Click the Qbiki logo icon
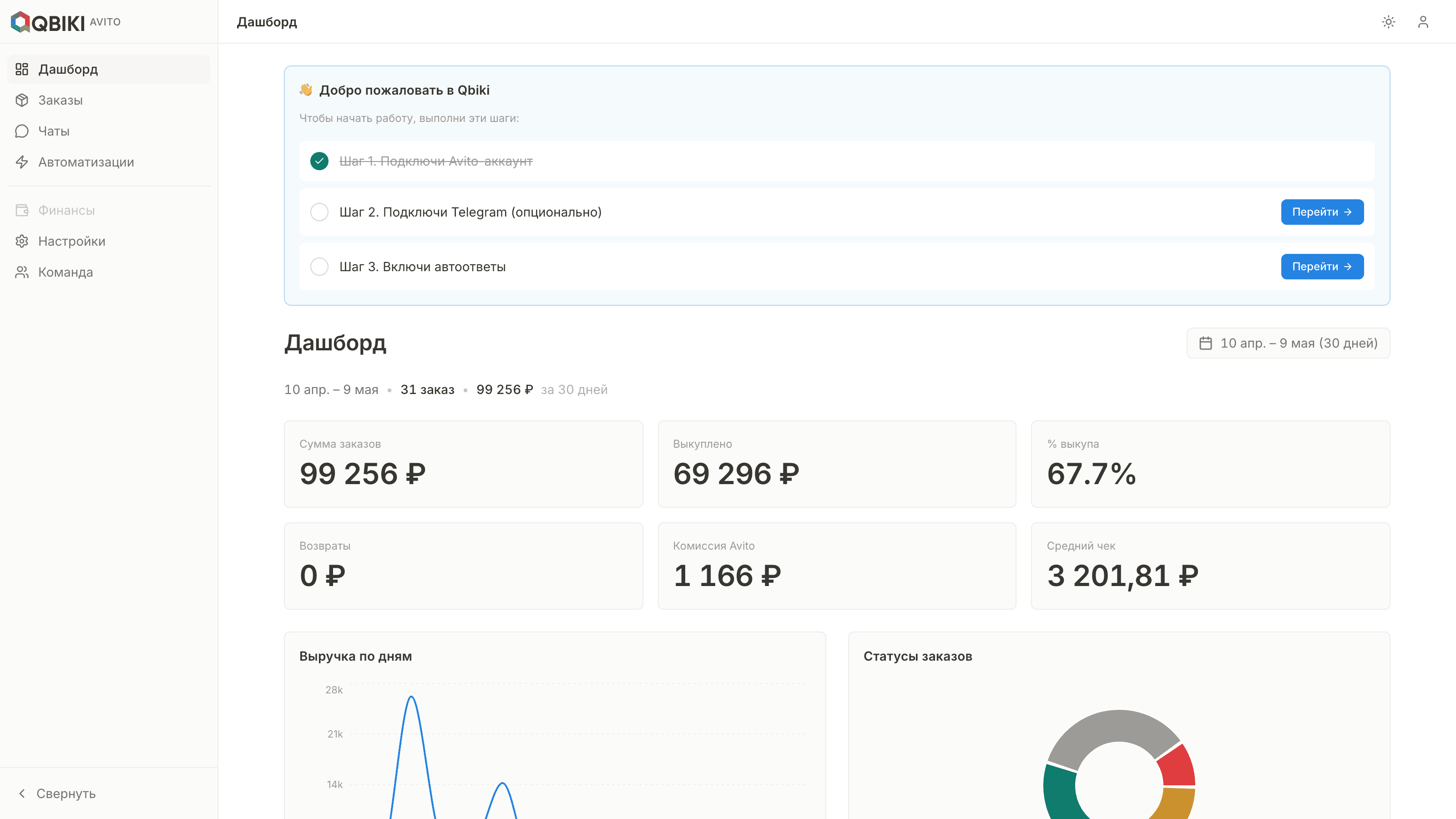Viewport: 1456px width, 819px height. (x=20, y=22)
